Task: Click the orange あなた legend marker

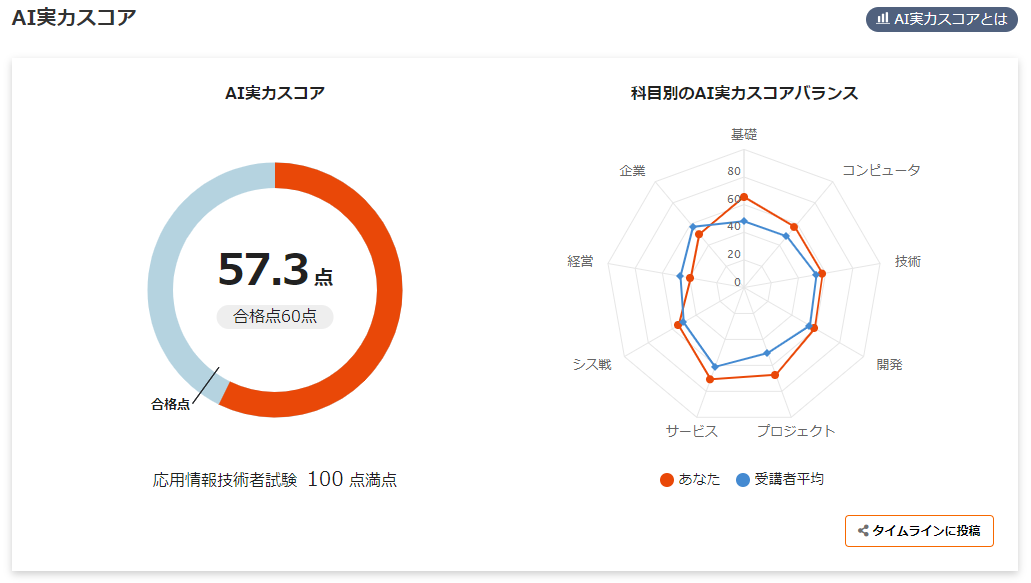Action: (667, 480)
